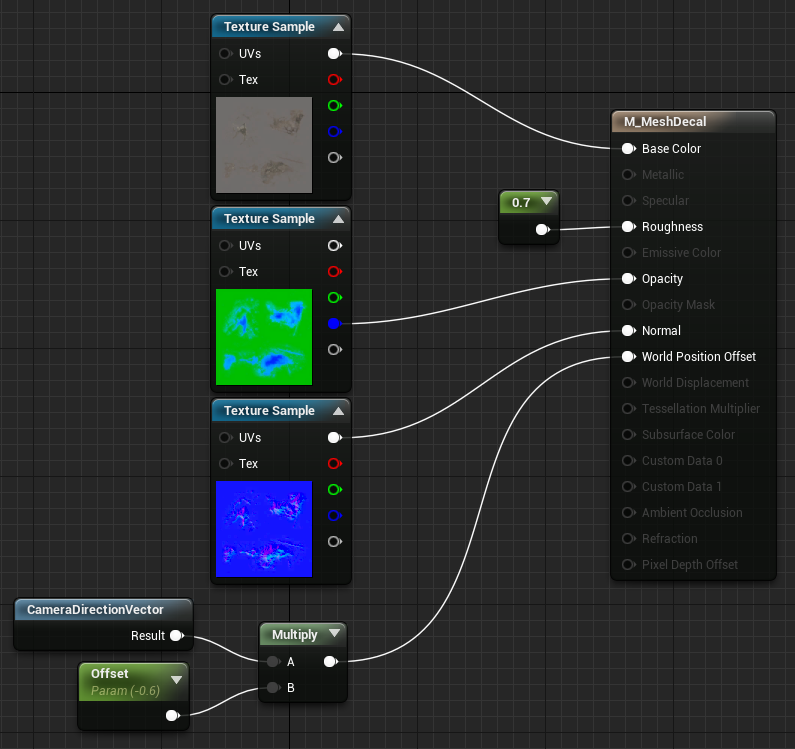Image resolution: width=795 pixels, height=749 pixels.
Task: Click the Multiply node's B input pin
Action: point(273,688)
